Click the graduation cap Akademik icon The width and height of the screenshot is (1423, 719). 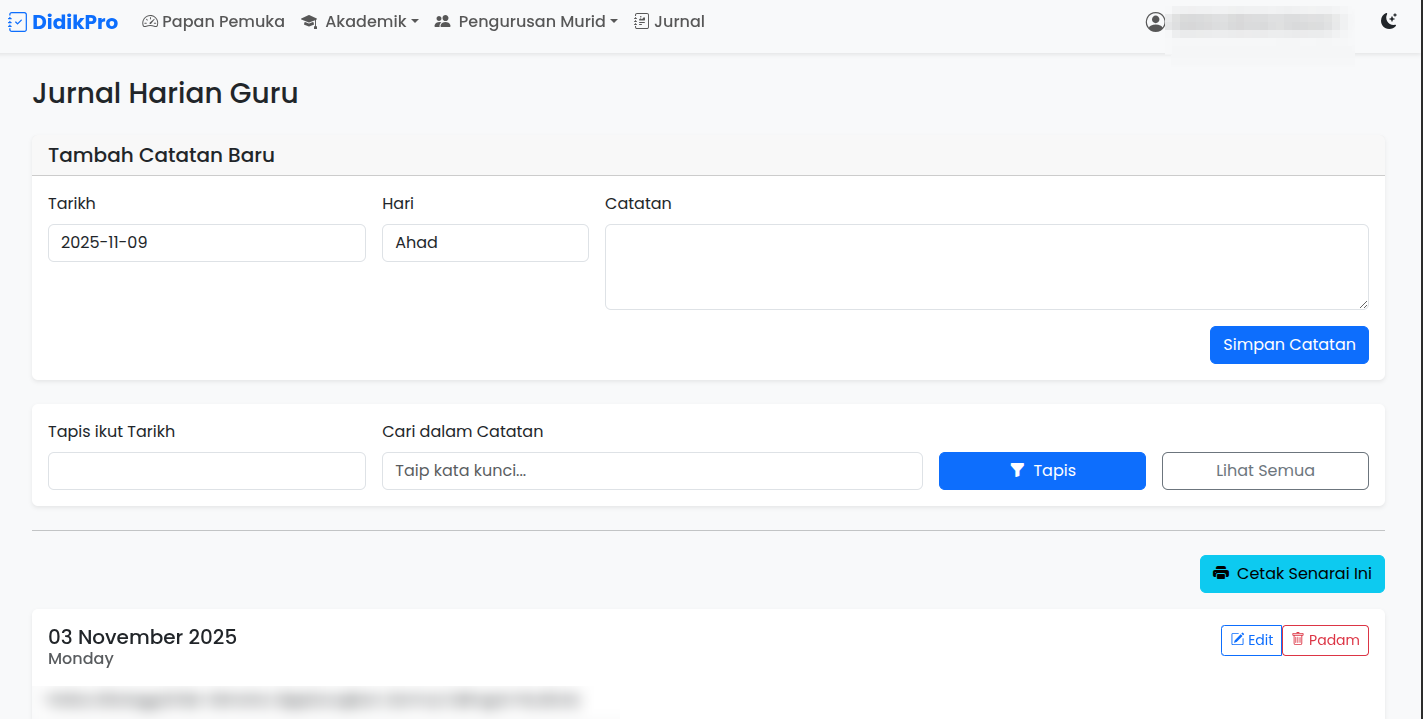click(309, 22)
